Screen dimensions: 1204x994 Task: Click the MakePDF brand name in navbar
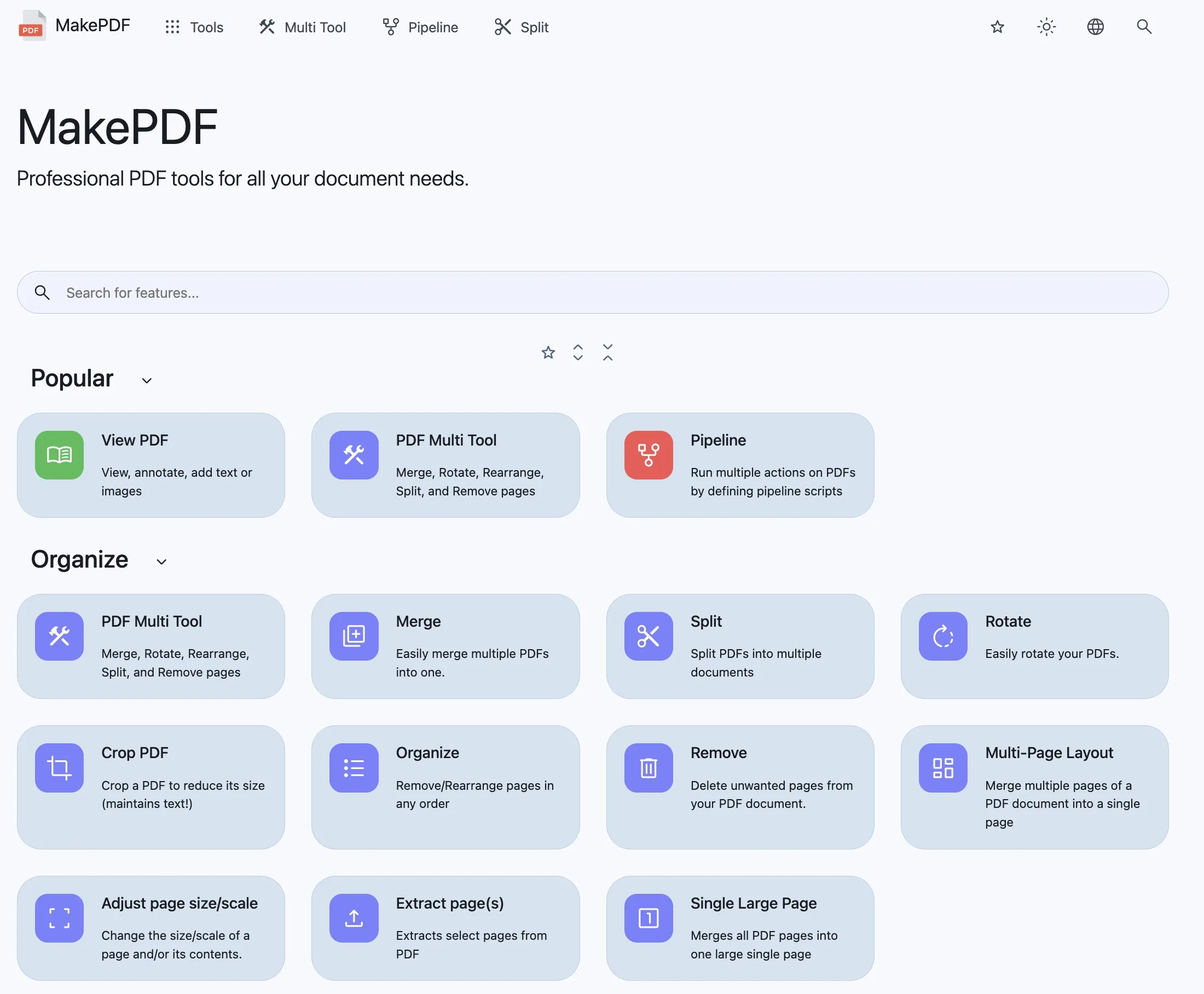tap(92, 25)
